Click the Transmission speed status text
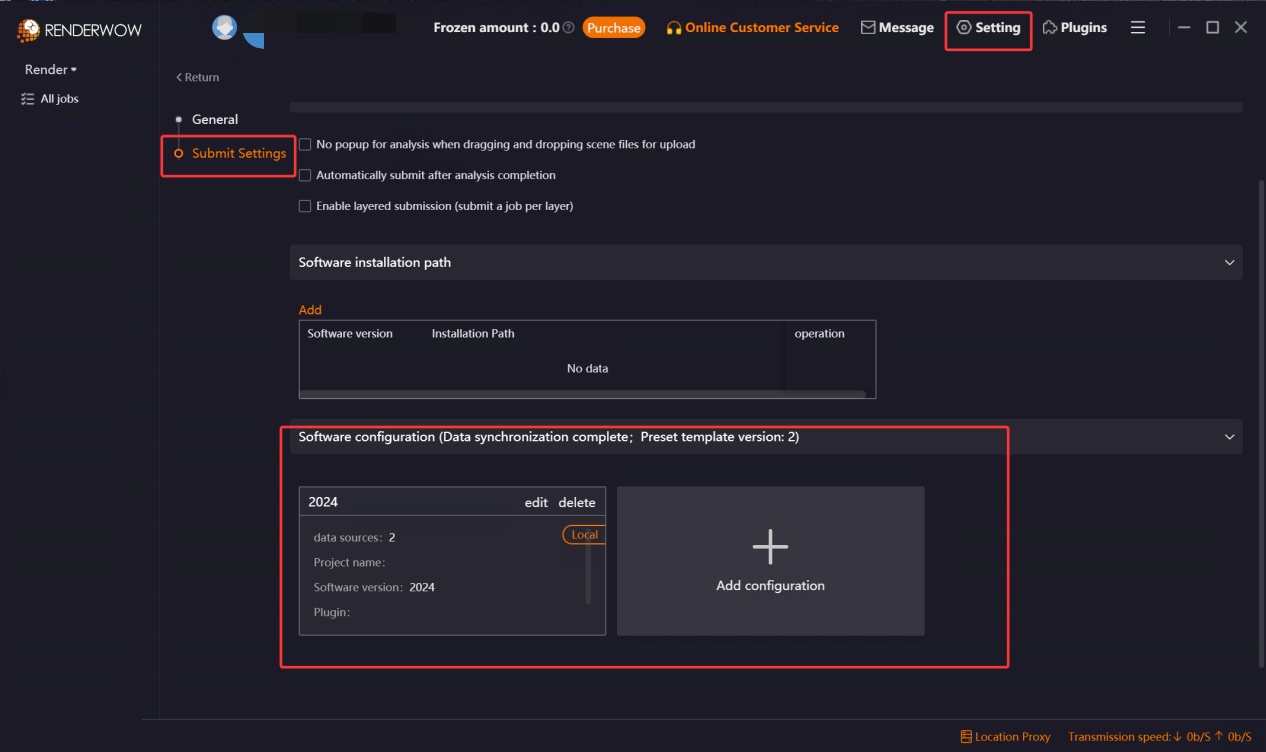1266x752 pixels. coord(1159,737)
